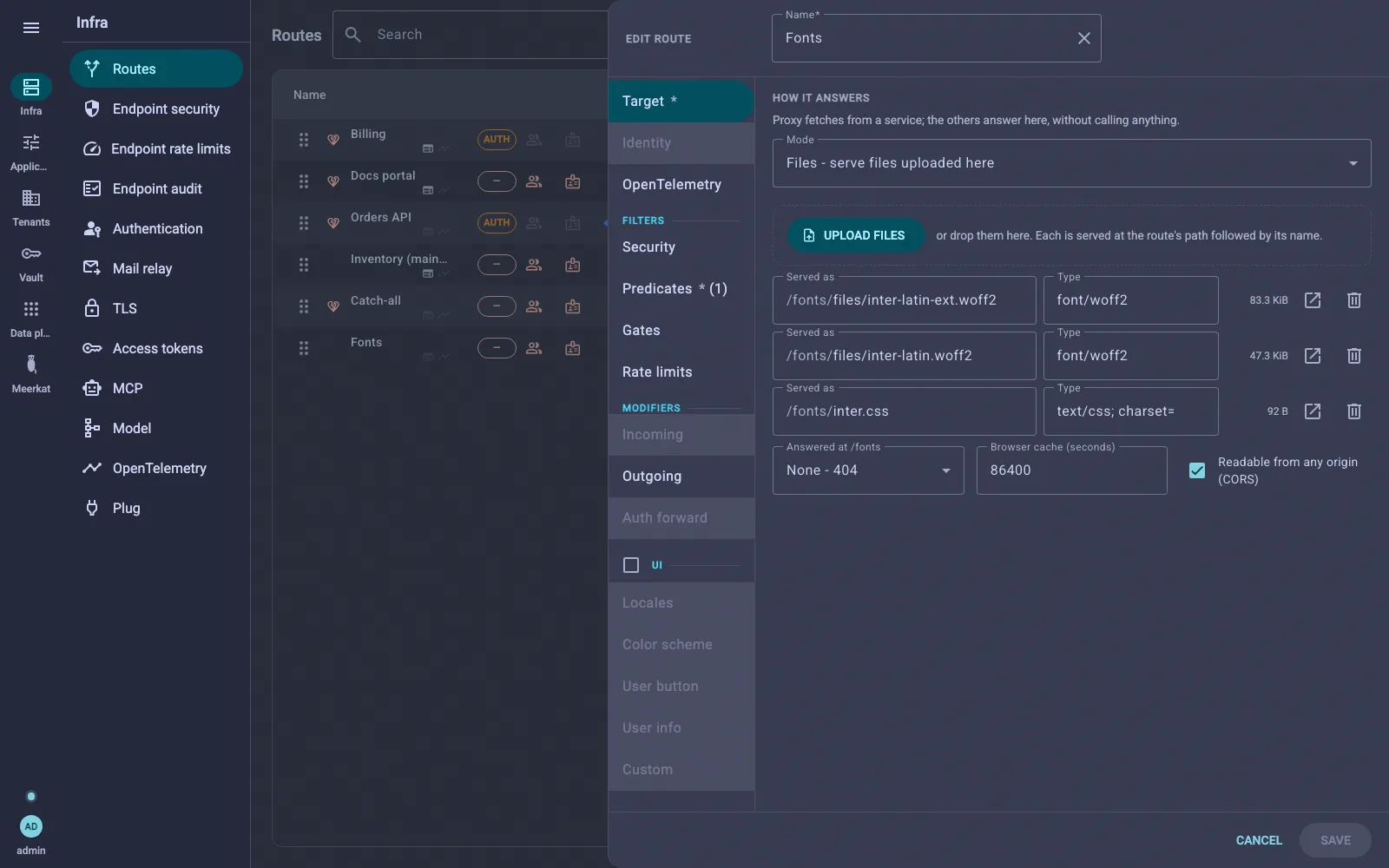Enable the UI section checkbox
This screenshot has height=868, width=1389.
[x=631, y=565]
